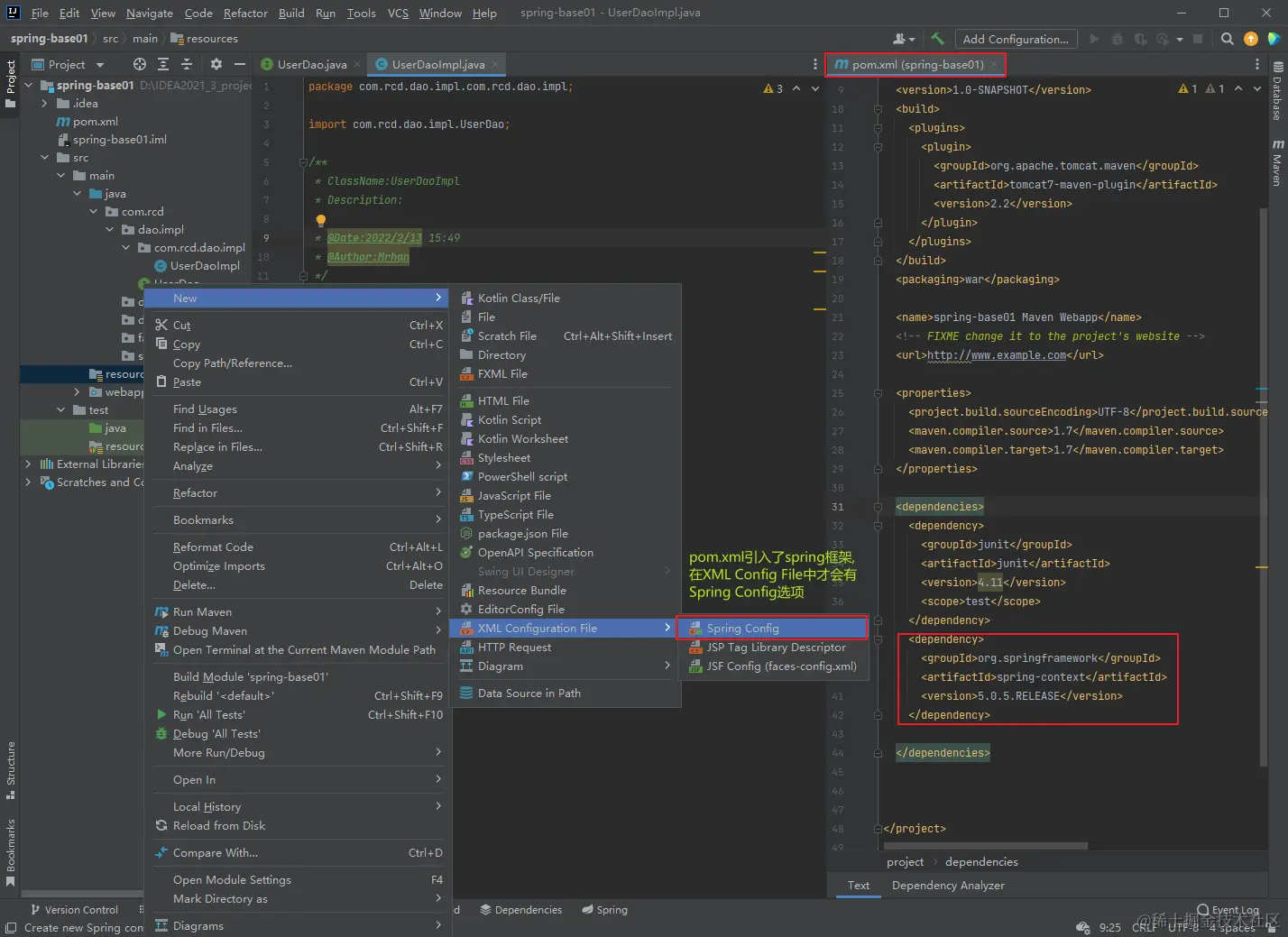1288x937 pixels.
Task: Open the Event Log in status bar
Action: 1228,910
